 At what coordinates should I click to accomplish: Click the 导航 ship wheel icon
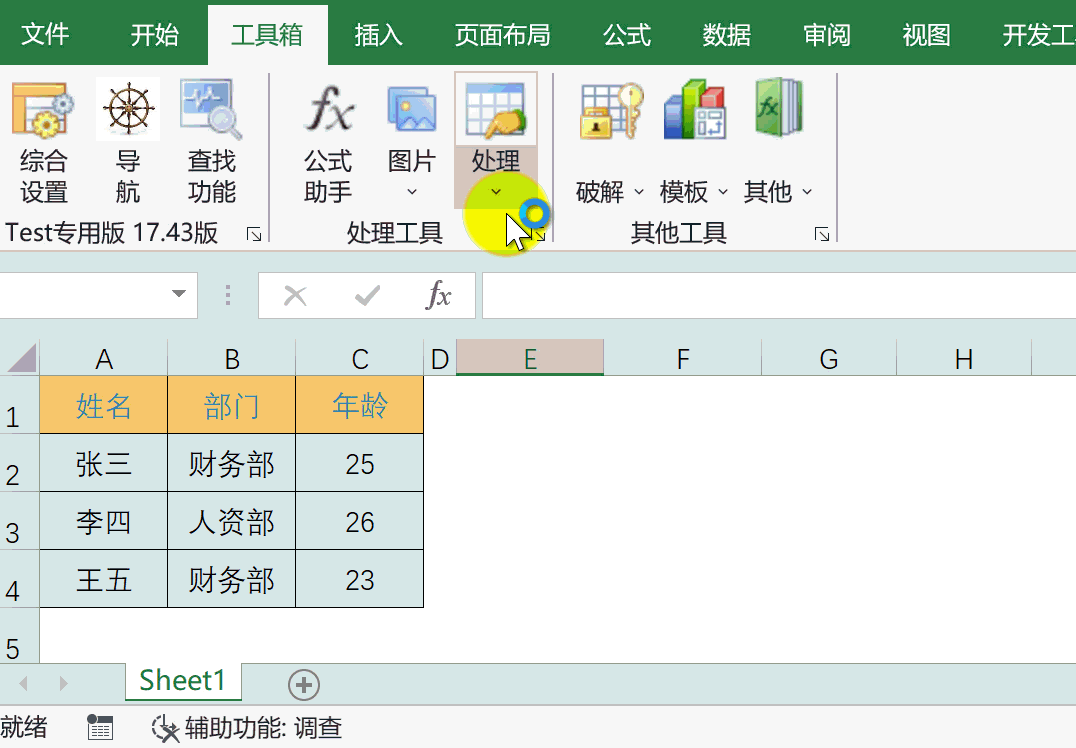click(128, 110)
